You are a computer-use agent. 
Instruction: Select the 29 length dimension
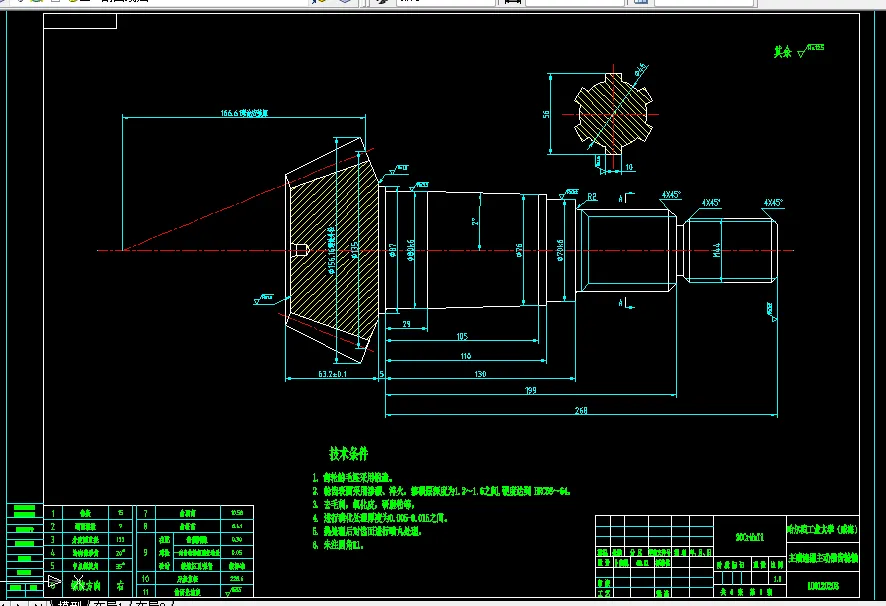coord(406,324)
